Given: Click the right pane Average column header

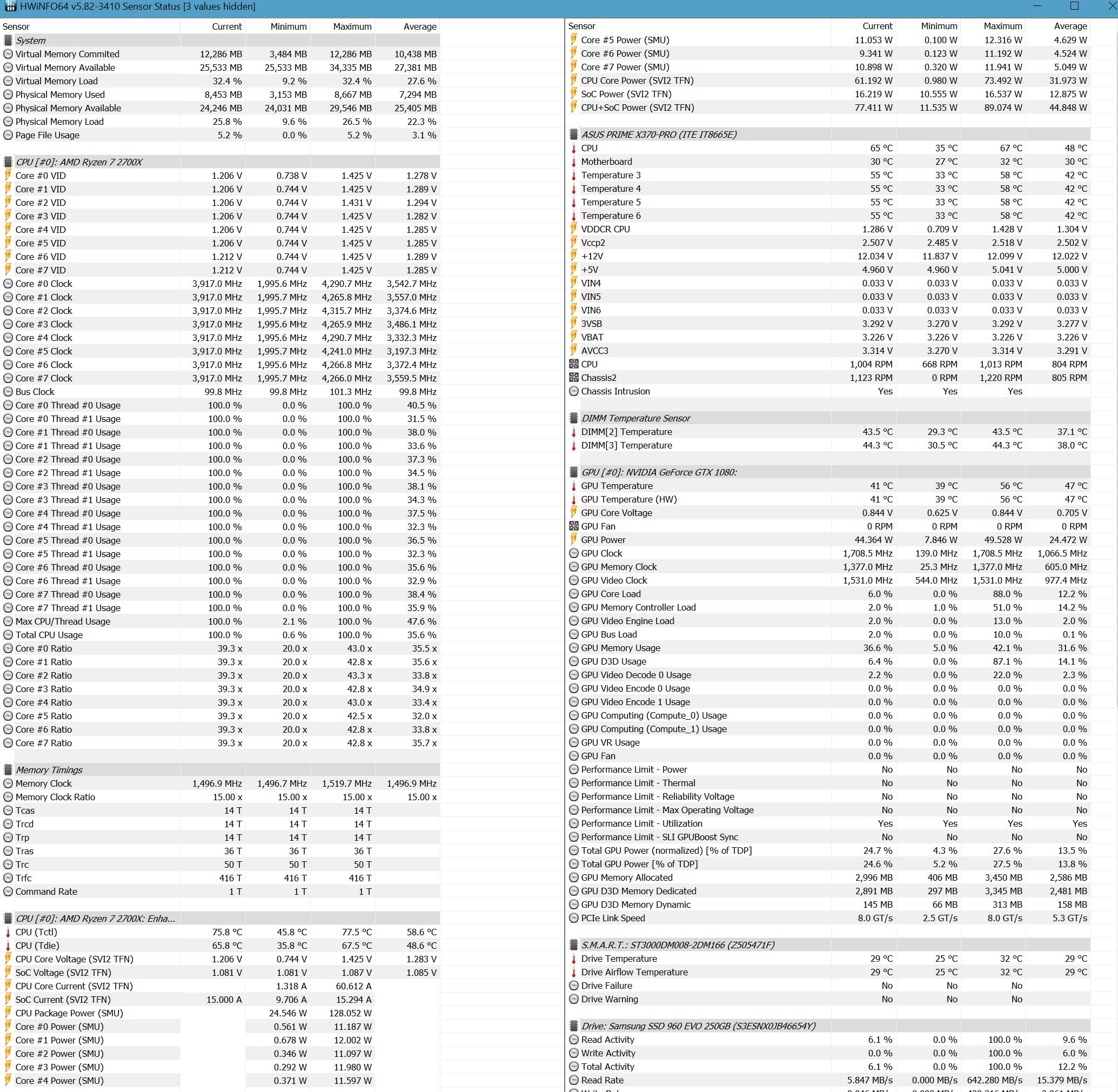Looking at the screenshot, I should click(1070, 26).
